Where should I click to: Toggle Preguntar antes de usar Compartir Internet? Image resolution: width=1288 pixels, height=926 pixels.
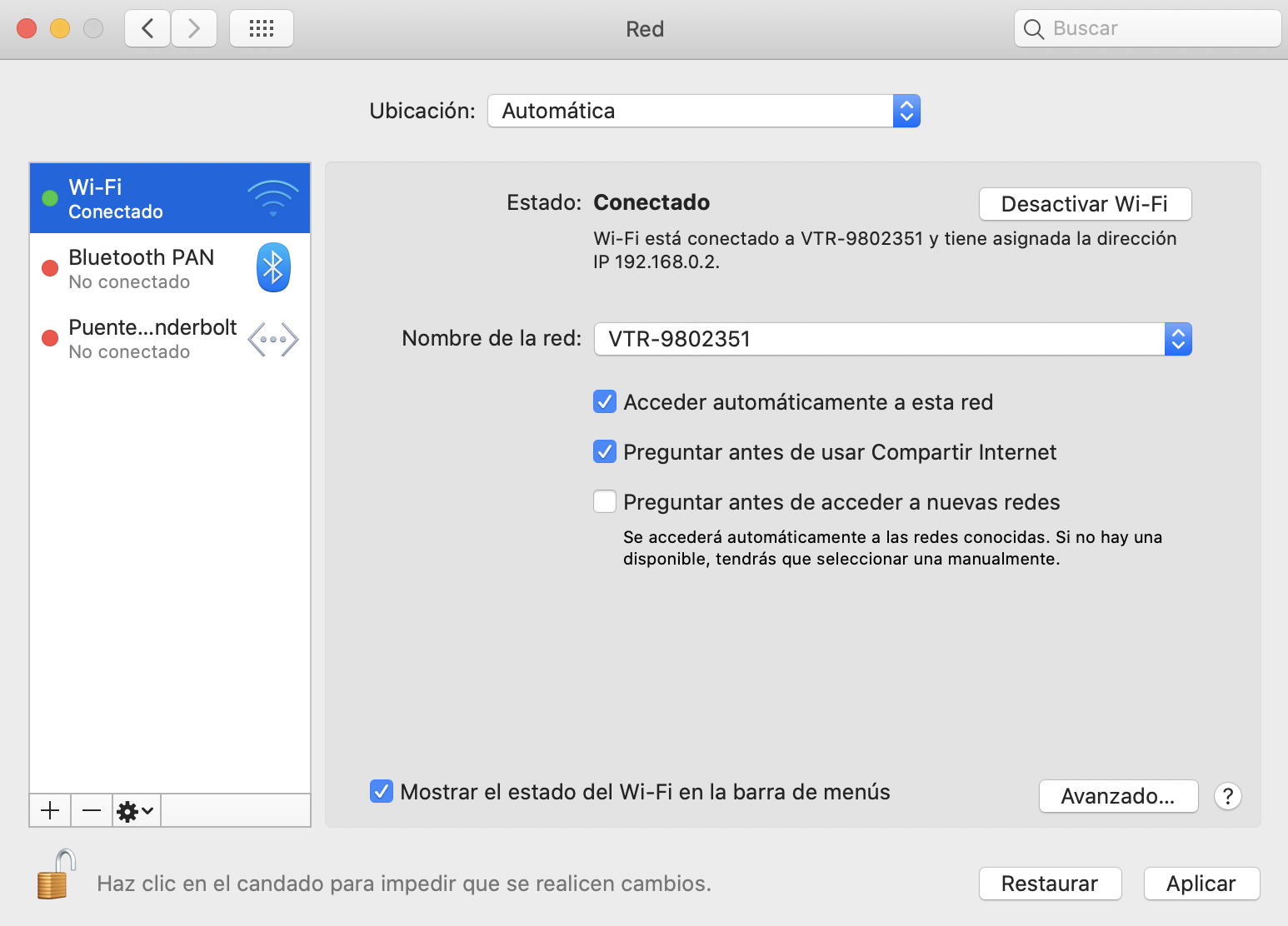(605, 451)
